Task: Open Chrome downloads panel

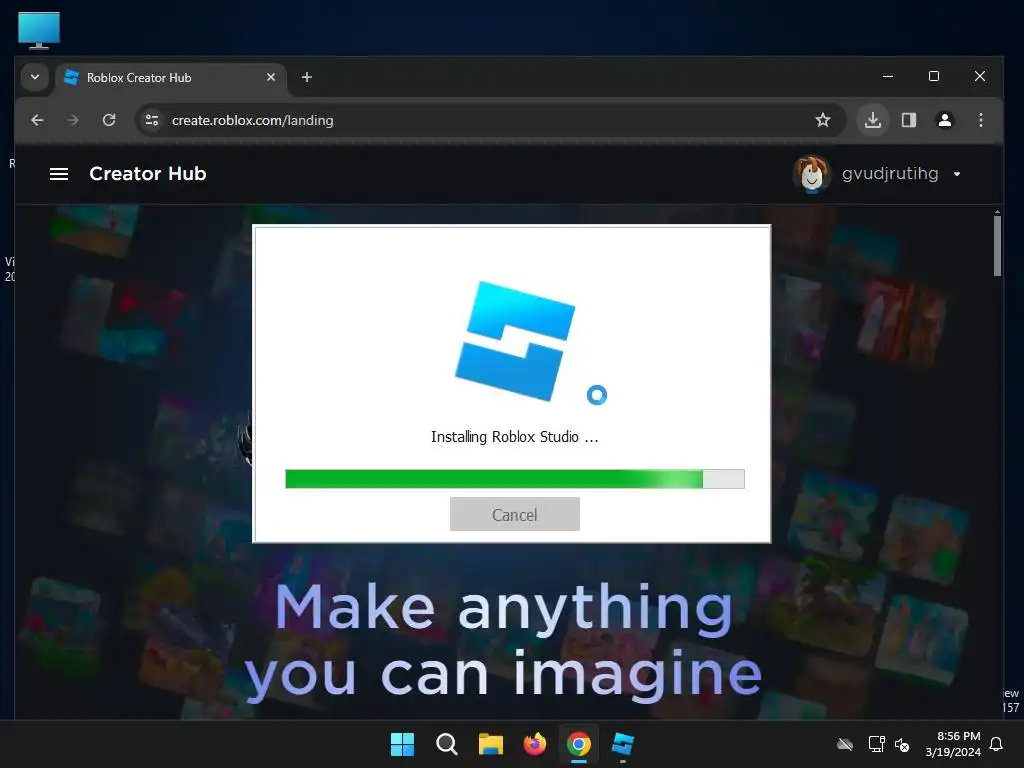Action: tap(872, 120)
